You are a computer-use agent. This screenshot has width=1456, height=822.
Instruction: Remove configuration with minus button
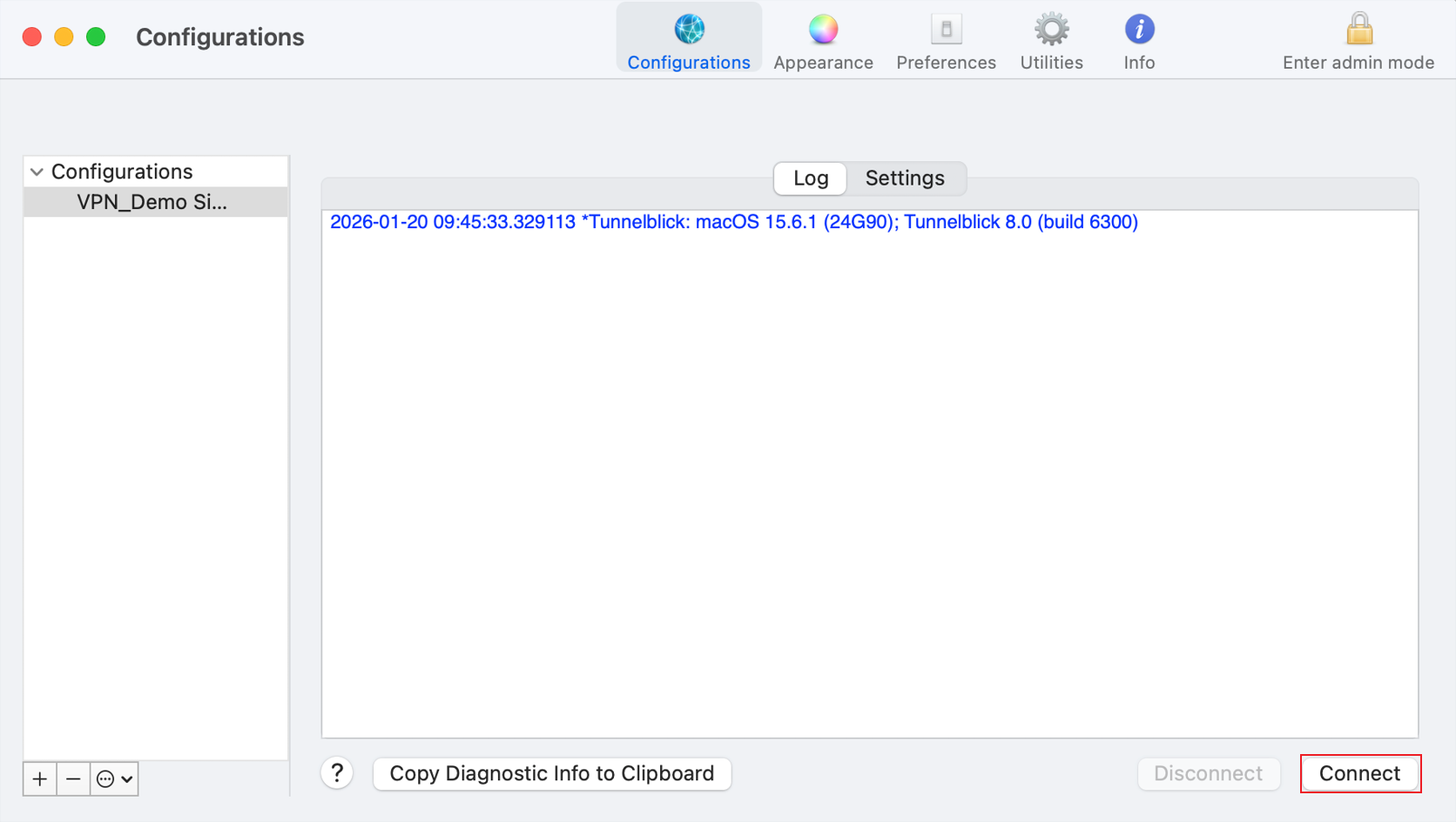73,778
